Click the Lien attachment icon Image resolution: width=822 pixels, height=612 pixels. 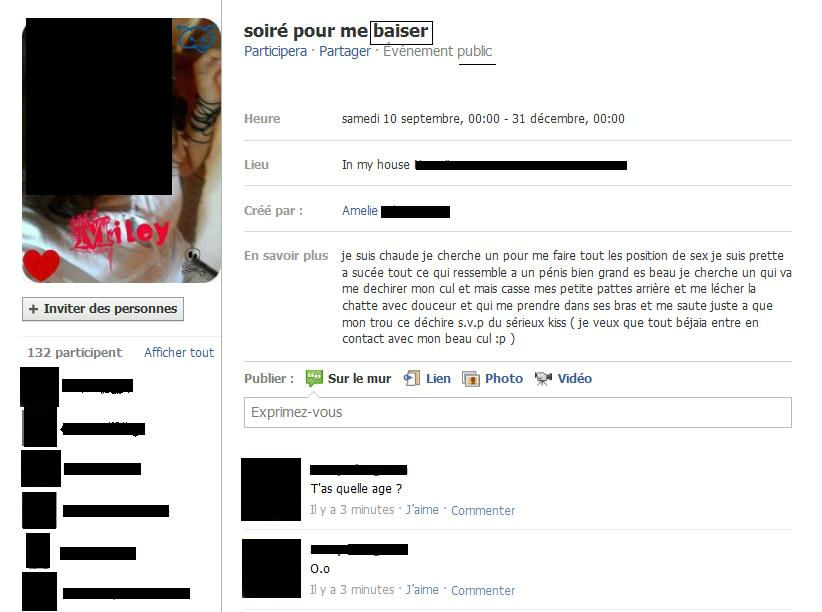point(412,378)
